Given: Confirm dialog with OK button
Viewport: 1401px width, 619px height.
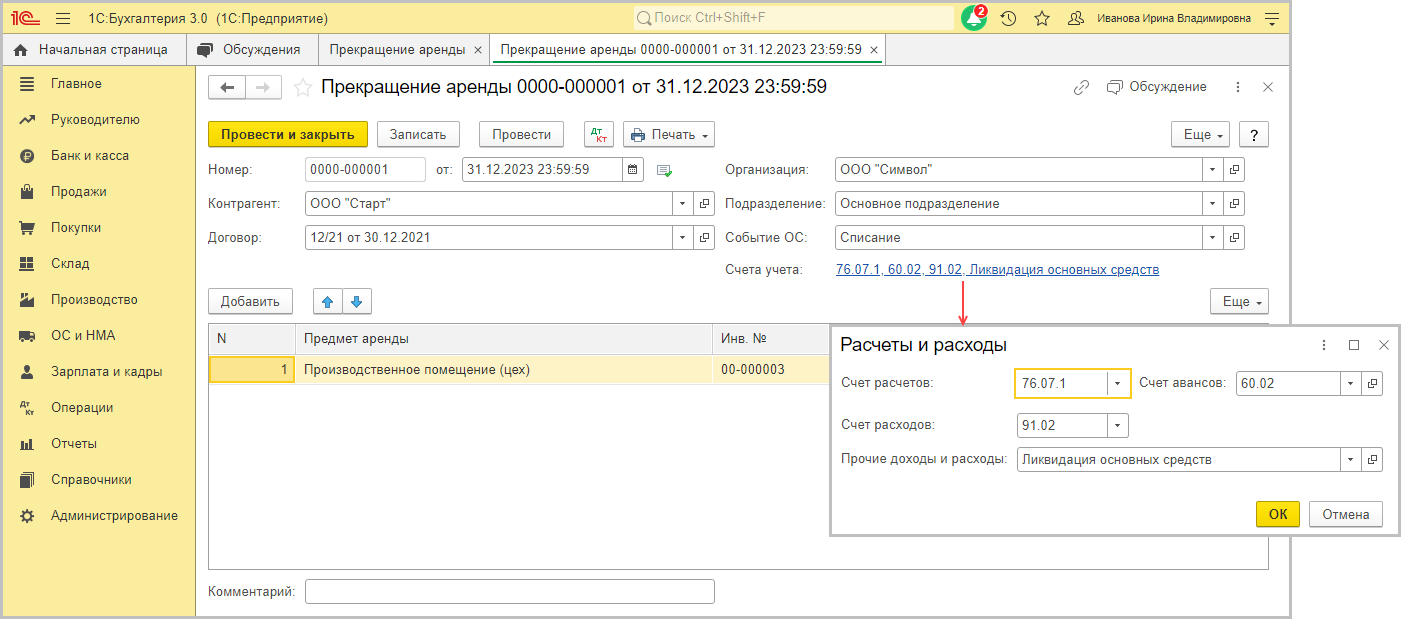Looking at the screenshot, I should (x=1278, y=514).
